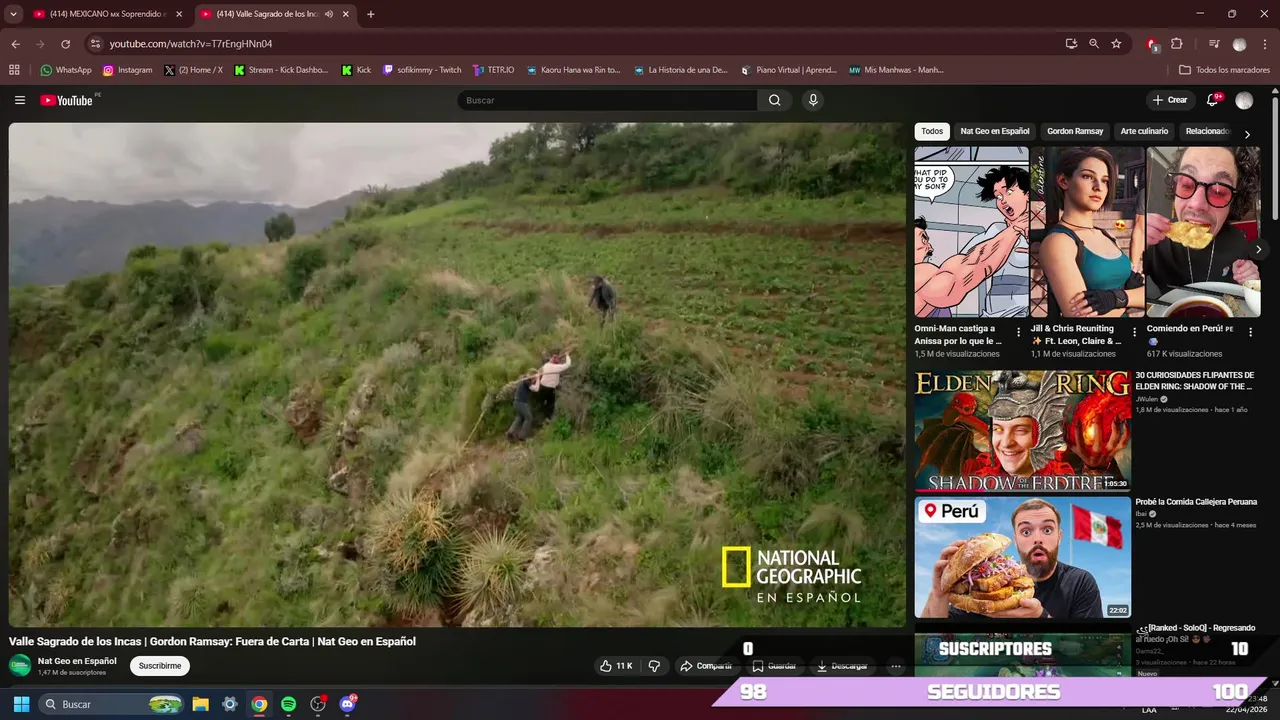Select the Arte culinario filter chip
Screen dimensions: 1280x720
[x=1144, y=131]
